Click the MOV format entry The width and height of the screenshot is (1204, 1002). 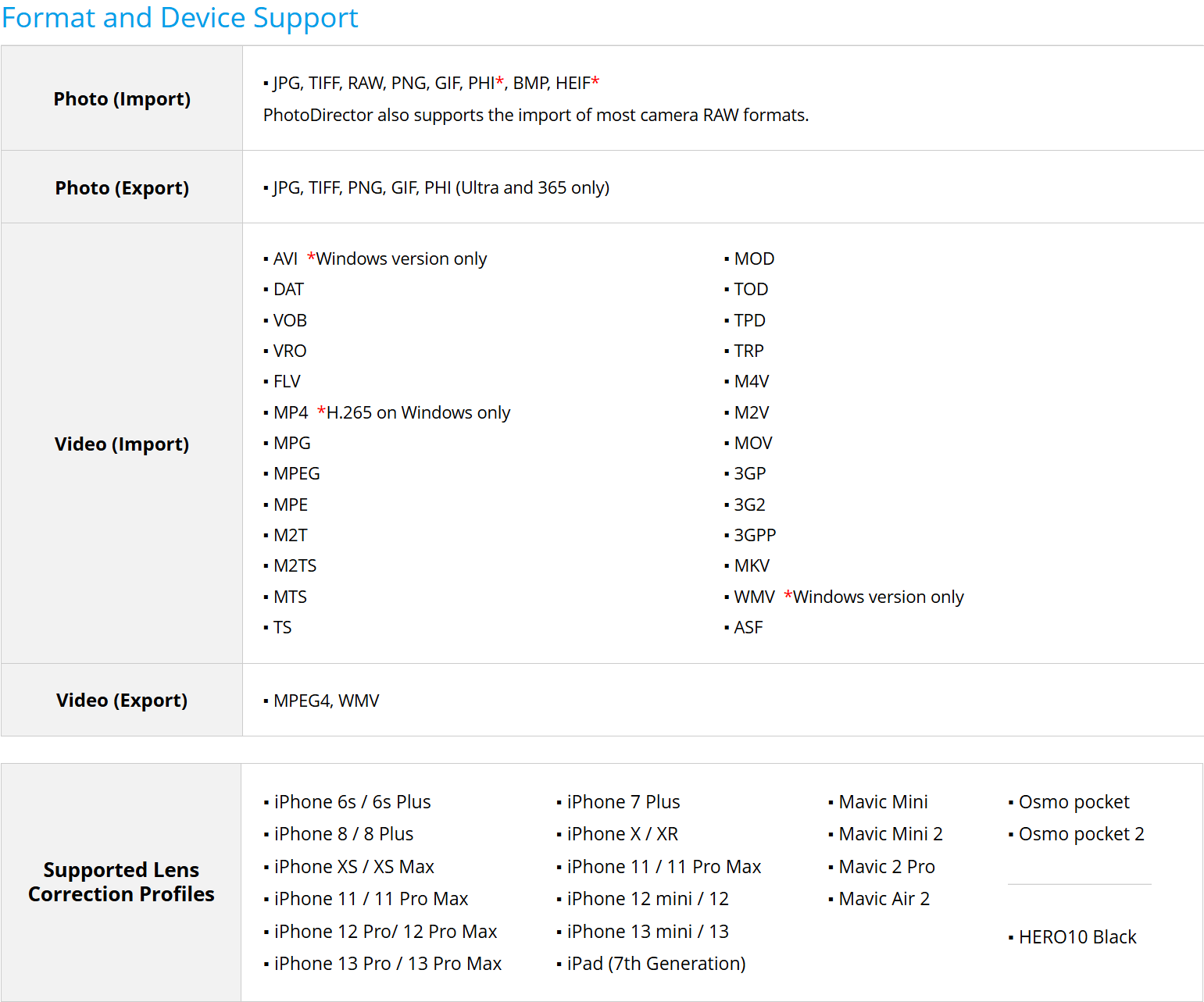coord(753,443)
